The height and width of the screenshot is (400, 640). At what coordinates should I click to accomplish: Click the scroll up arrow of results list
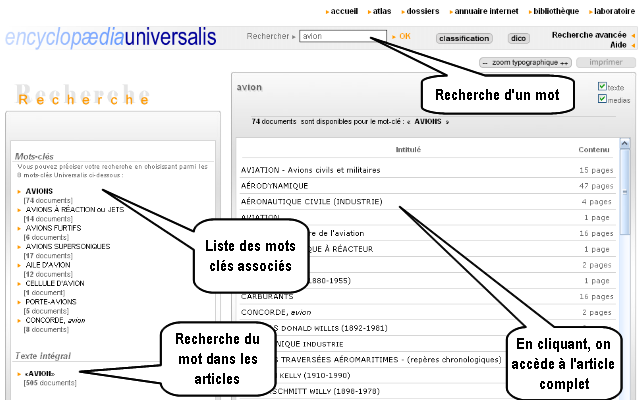(x=625, y=143)
